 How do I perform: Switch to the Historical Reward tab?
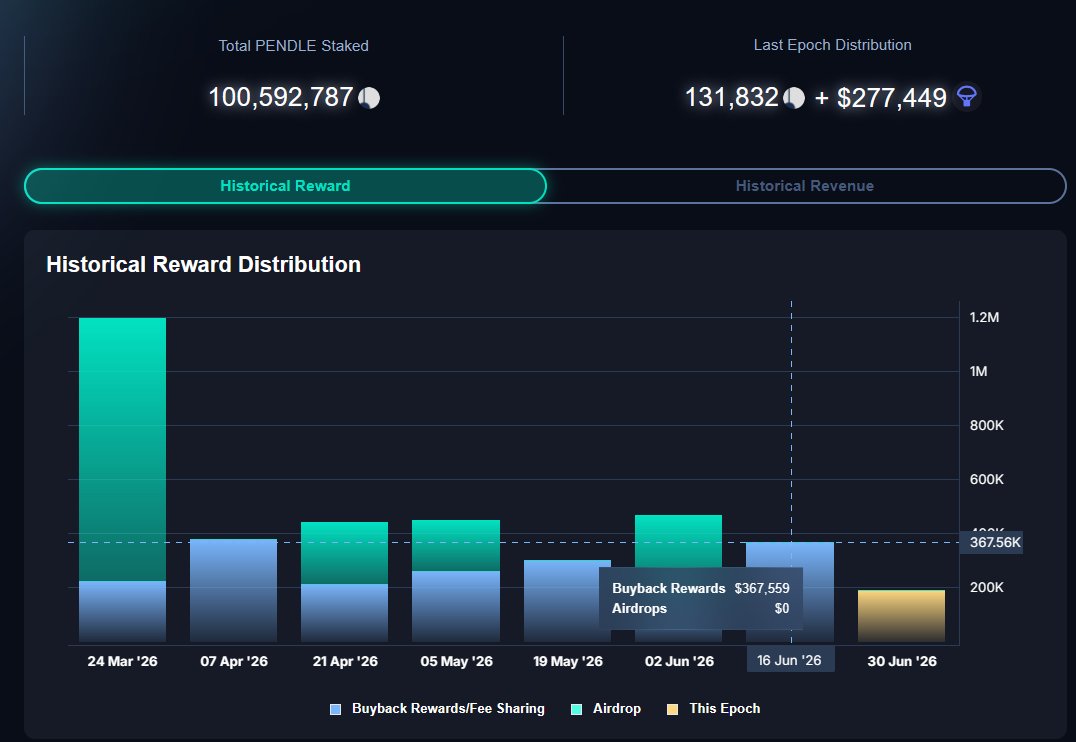click(285, 186)
